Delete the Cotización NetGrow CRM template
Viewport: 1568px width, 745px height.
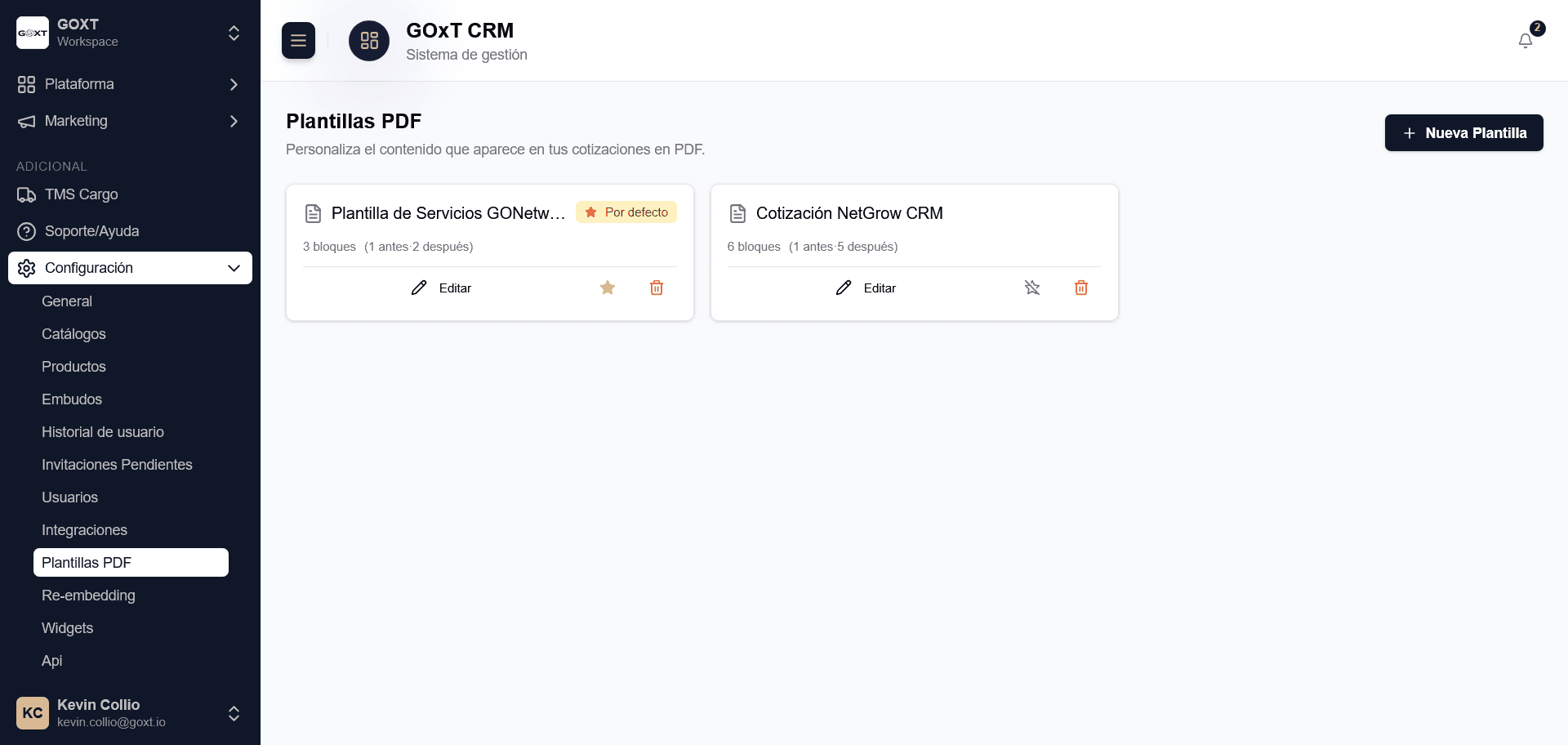click(1081, 288)
